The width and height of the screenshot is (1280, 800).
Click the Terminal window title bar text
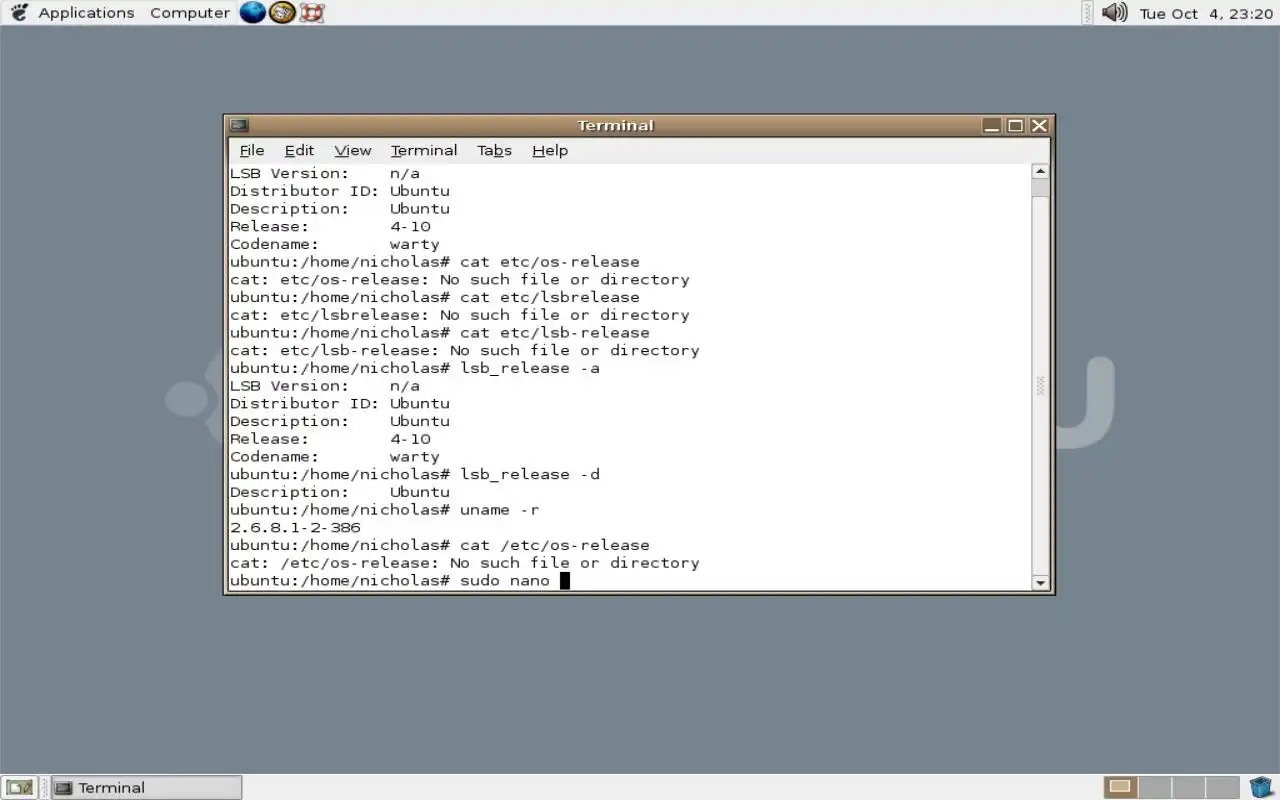615,125
